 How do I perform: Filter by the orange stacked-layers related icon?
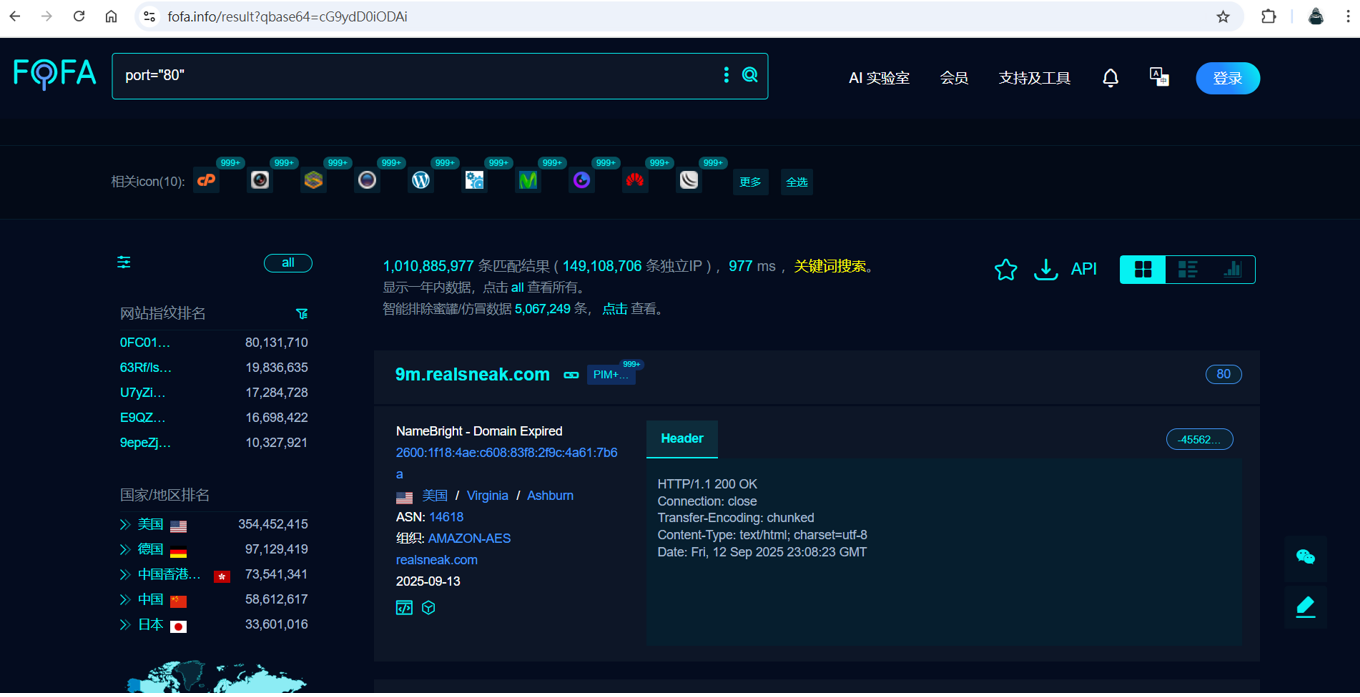[x=314, y=181]
